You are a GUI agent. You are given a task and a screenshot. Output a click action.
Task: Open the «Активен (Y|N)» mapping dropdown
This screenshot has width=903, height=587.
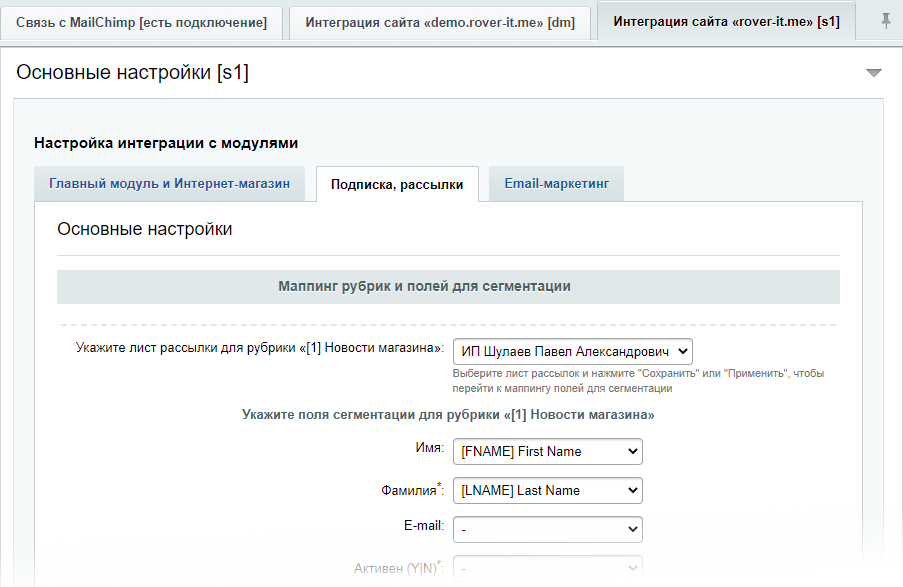click(548, 569)
